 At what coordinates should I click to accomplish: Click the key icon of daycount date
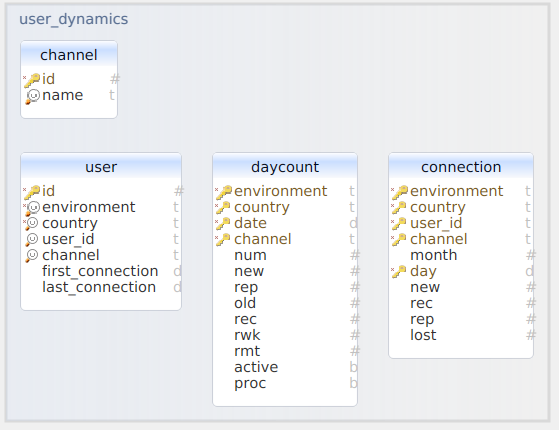224,224
